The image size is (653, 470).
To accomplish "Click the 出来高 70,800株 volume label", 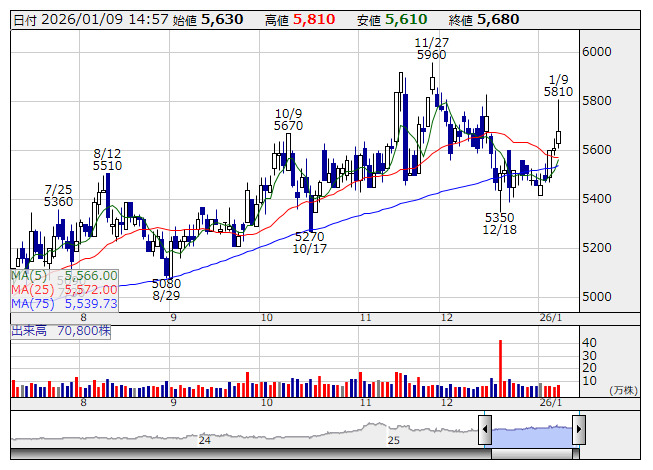I will 61,331.
